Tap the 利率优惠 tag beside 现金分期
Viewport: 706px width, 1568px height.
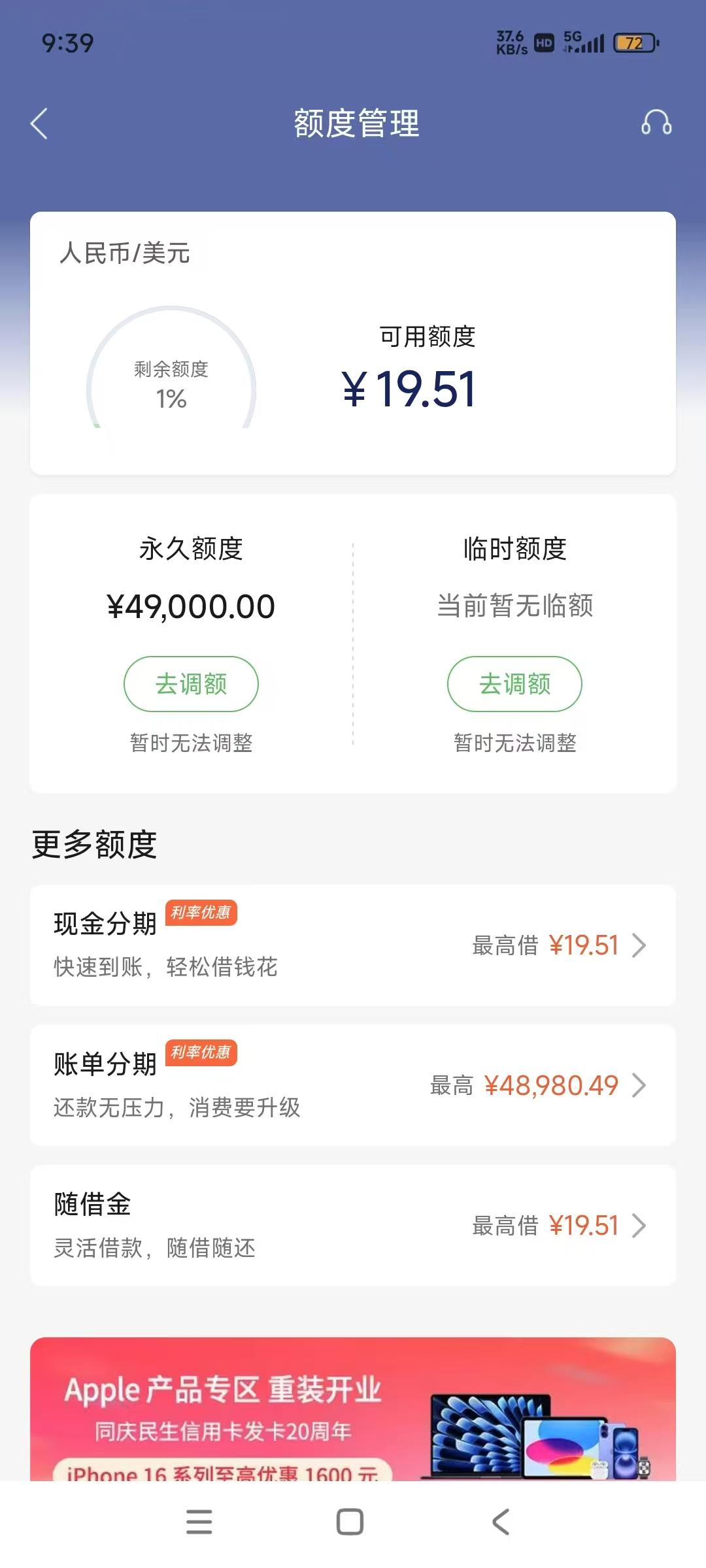[201, 913]
